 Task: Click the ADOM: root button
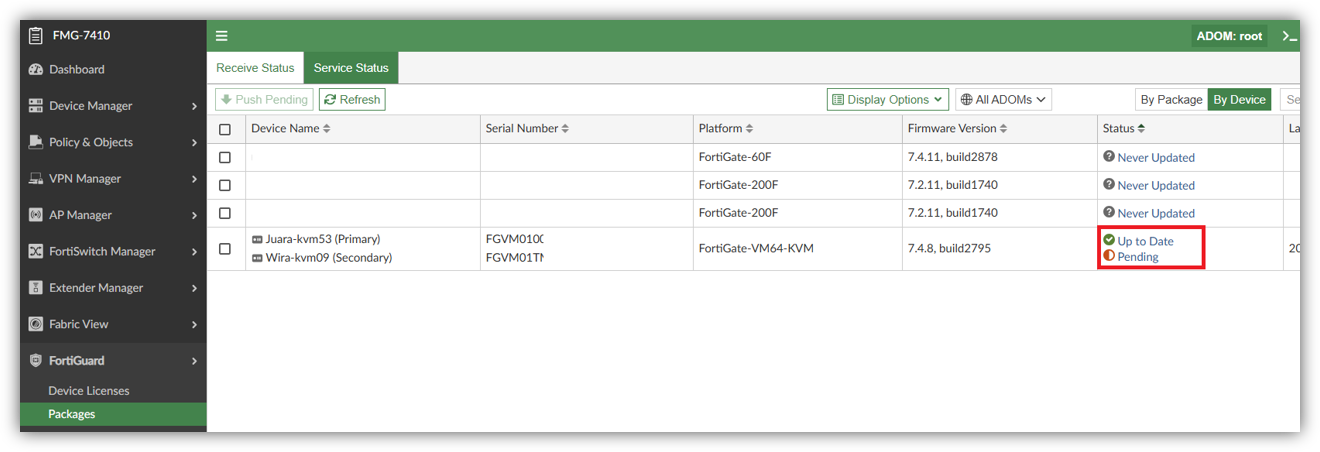(x=1229, y=36)
